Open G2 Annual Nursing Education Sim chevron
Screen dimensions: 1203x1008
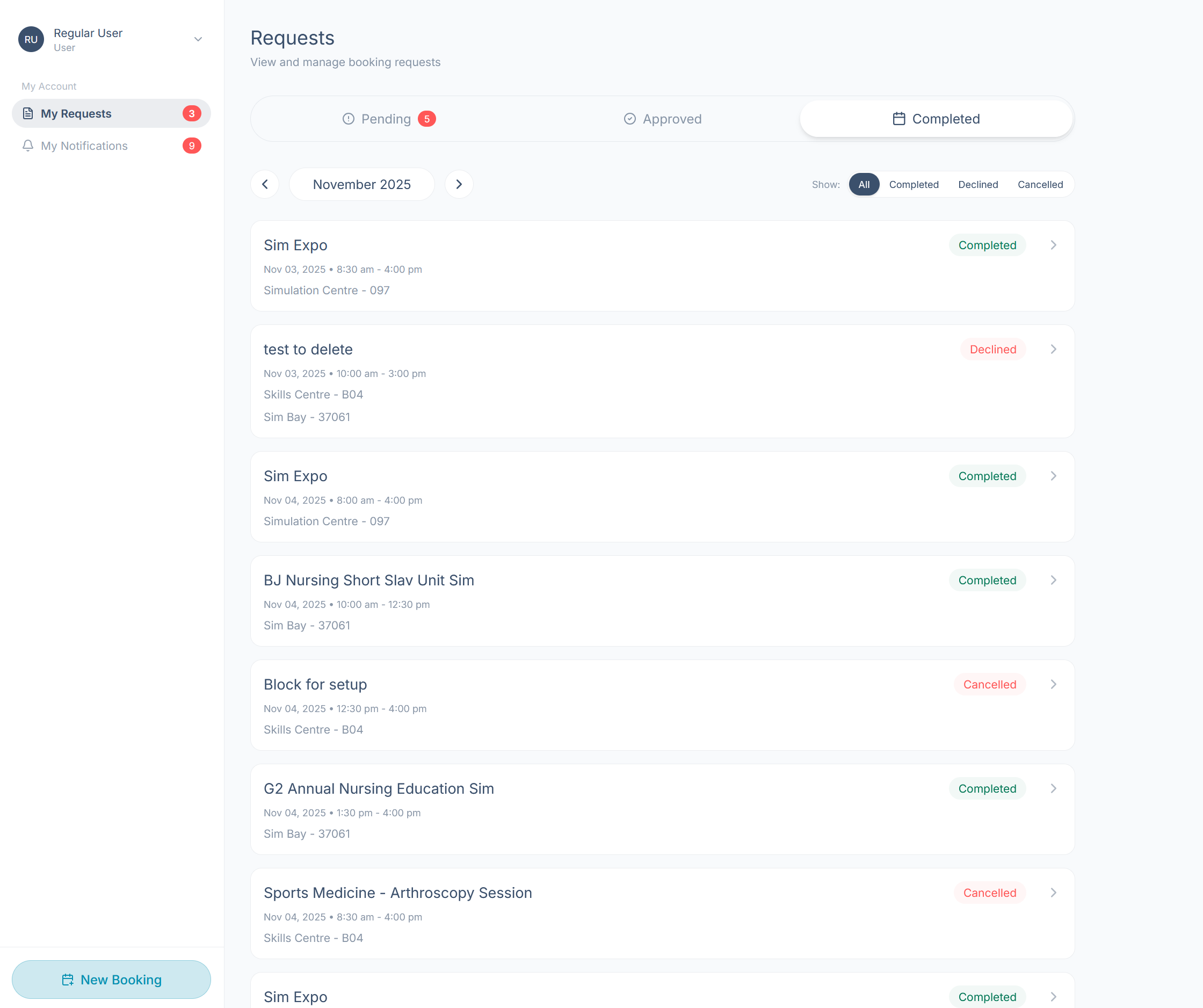1053,789
